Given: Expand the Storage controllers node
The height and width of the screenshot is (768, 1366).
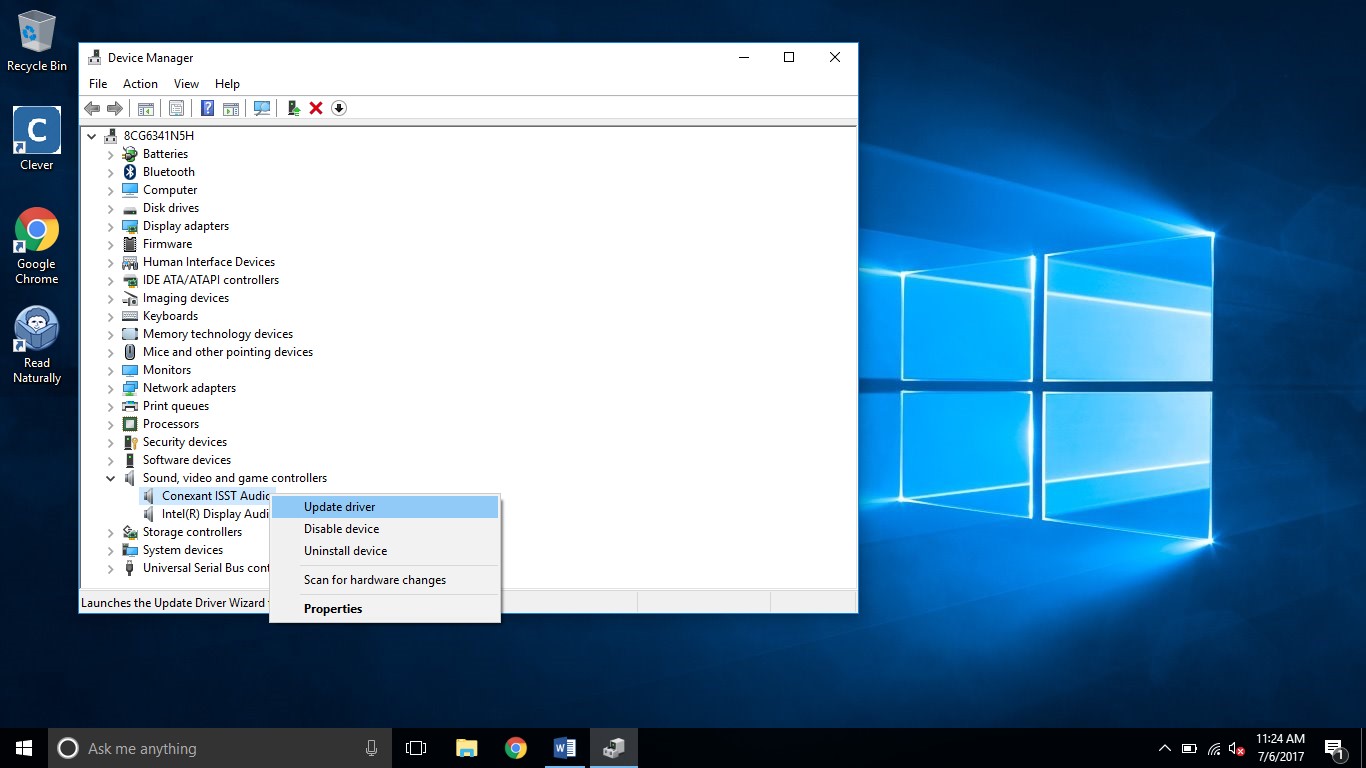Looking at the screenshot, I should point(111,532).
